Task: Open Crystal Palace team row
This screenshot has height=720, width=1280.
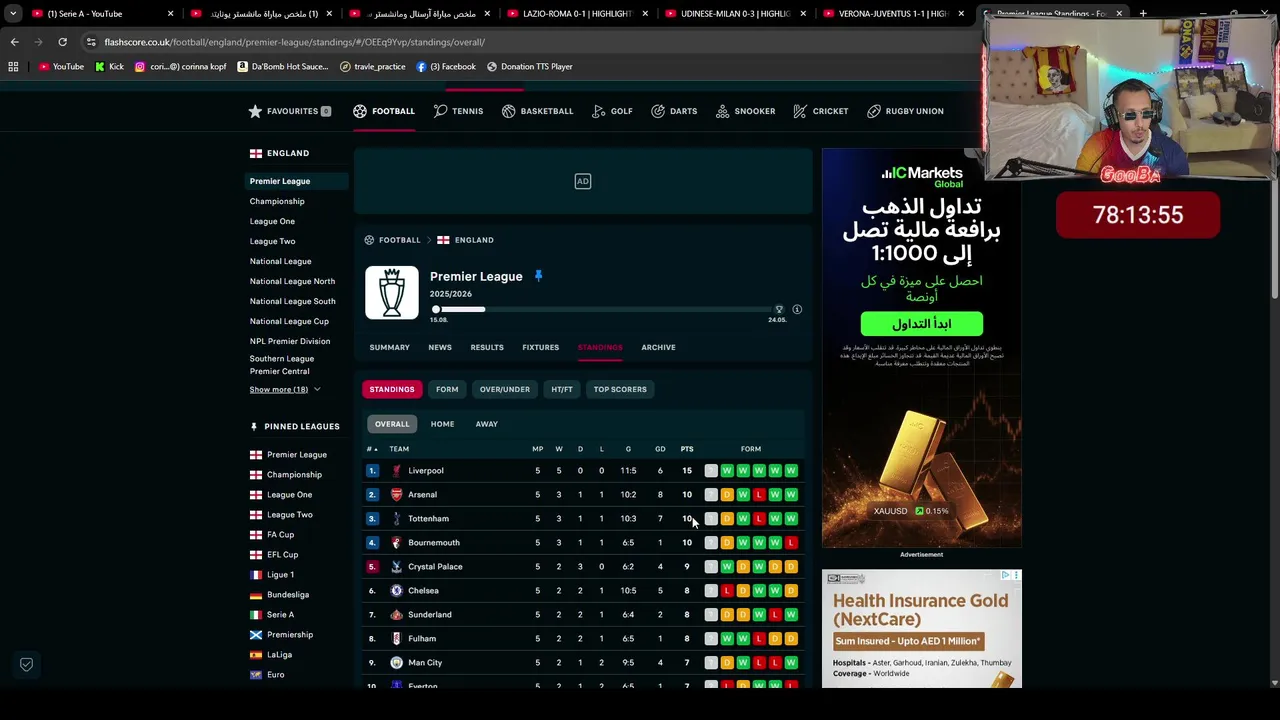Action: click(x=584, y=566)
